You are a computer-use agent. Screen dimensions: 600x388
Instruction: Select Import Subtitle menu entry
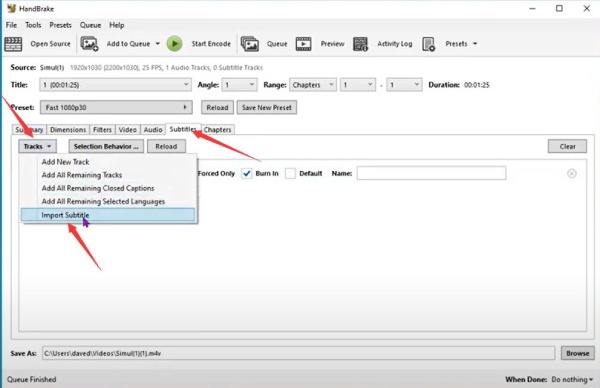tap(108, 215)
